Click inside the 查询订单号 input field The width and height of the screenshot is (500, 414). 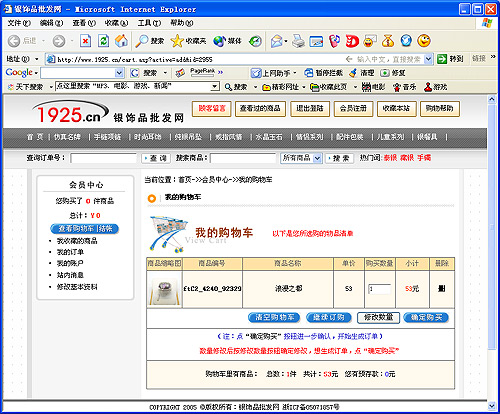point(104,158)
